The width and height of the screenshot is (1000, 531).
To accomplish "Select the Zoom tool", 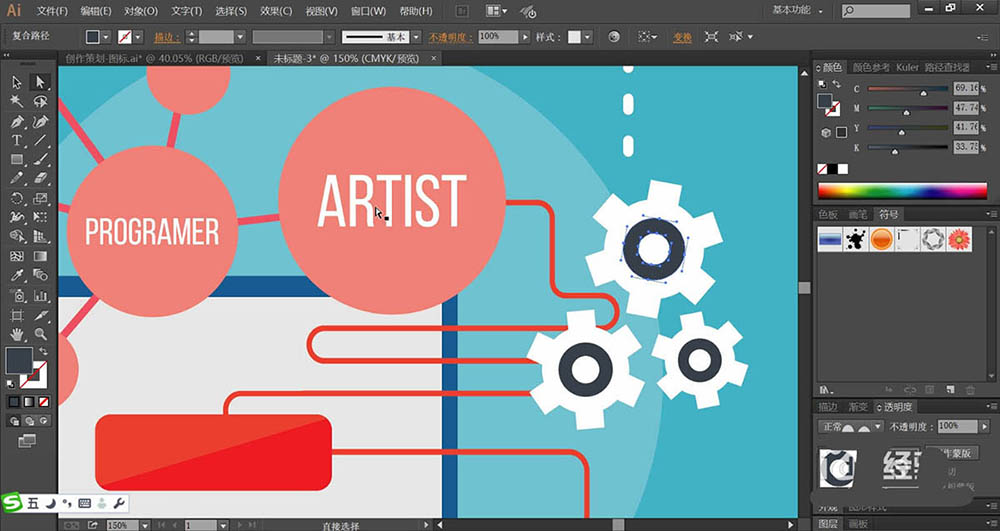I will click(x=40, y=334).
